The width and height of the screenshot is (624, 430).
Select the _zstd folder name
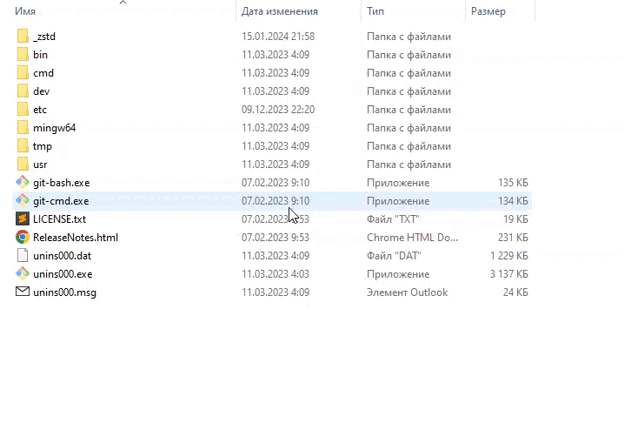(x=44, y=37)
